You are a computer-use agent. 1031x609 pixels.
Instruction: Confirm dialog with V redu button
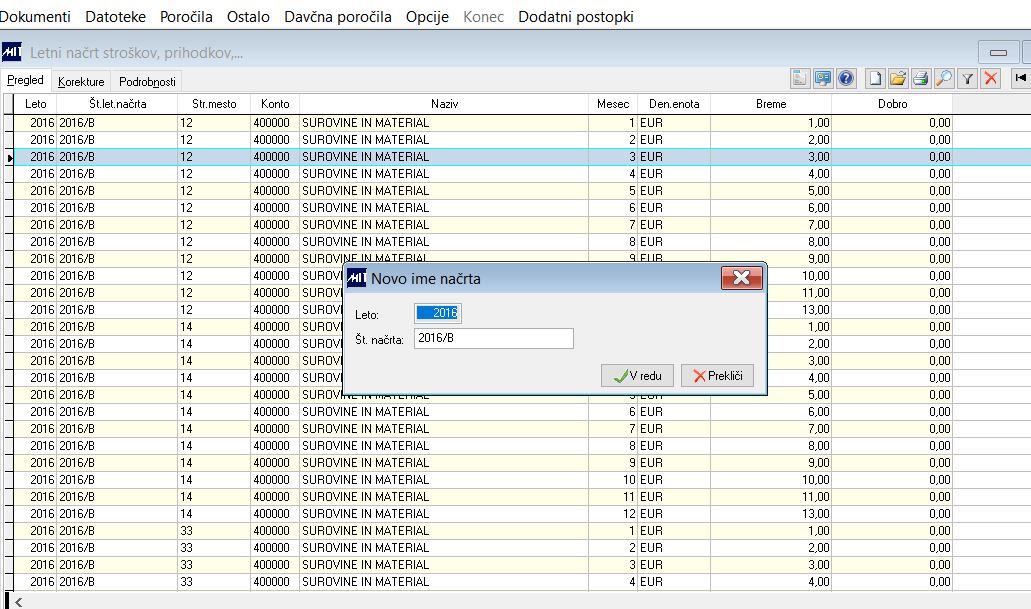637,376
